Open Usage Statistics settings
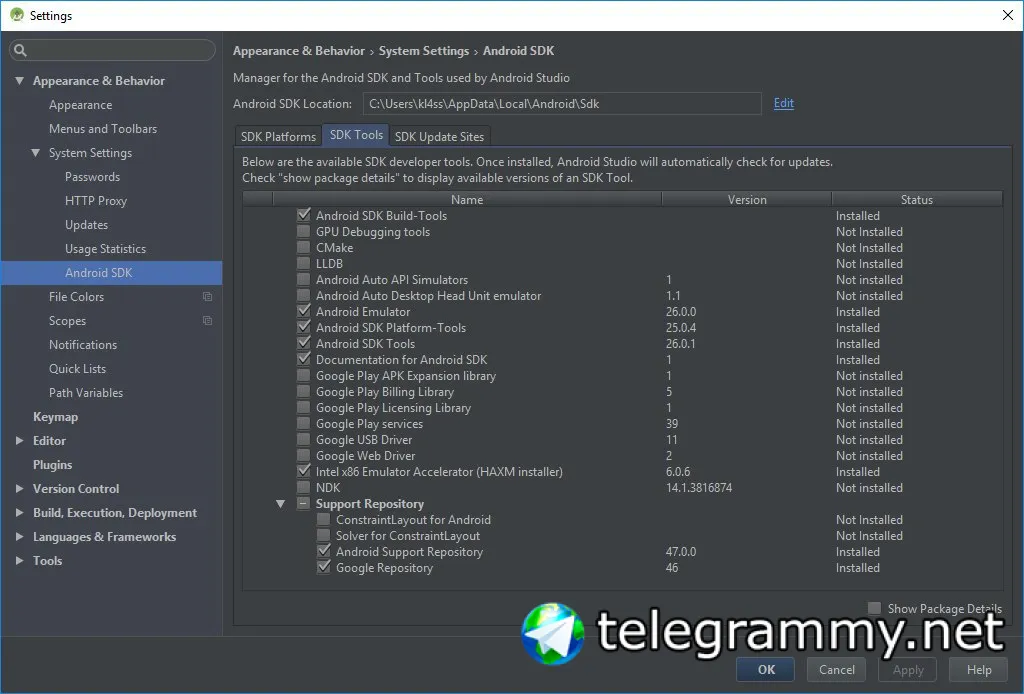The height and width of the screenshot is (694, 1024). (x=105, y=249)
